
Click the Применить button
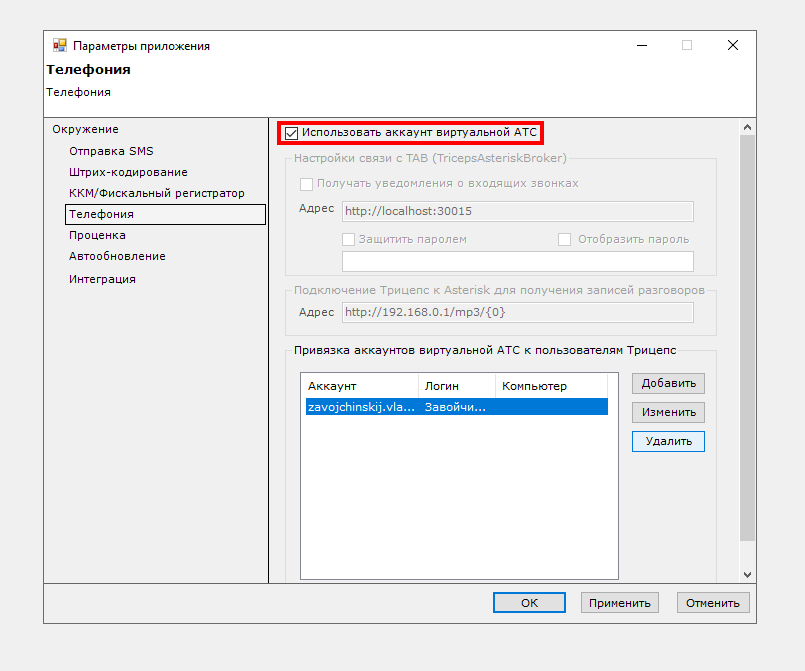620,603
